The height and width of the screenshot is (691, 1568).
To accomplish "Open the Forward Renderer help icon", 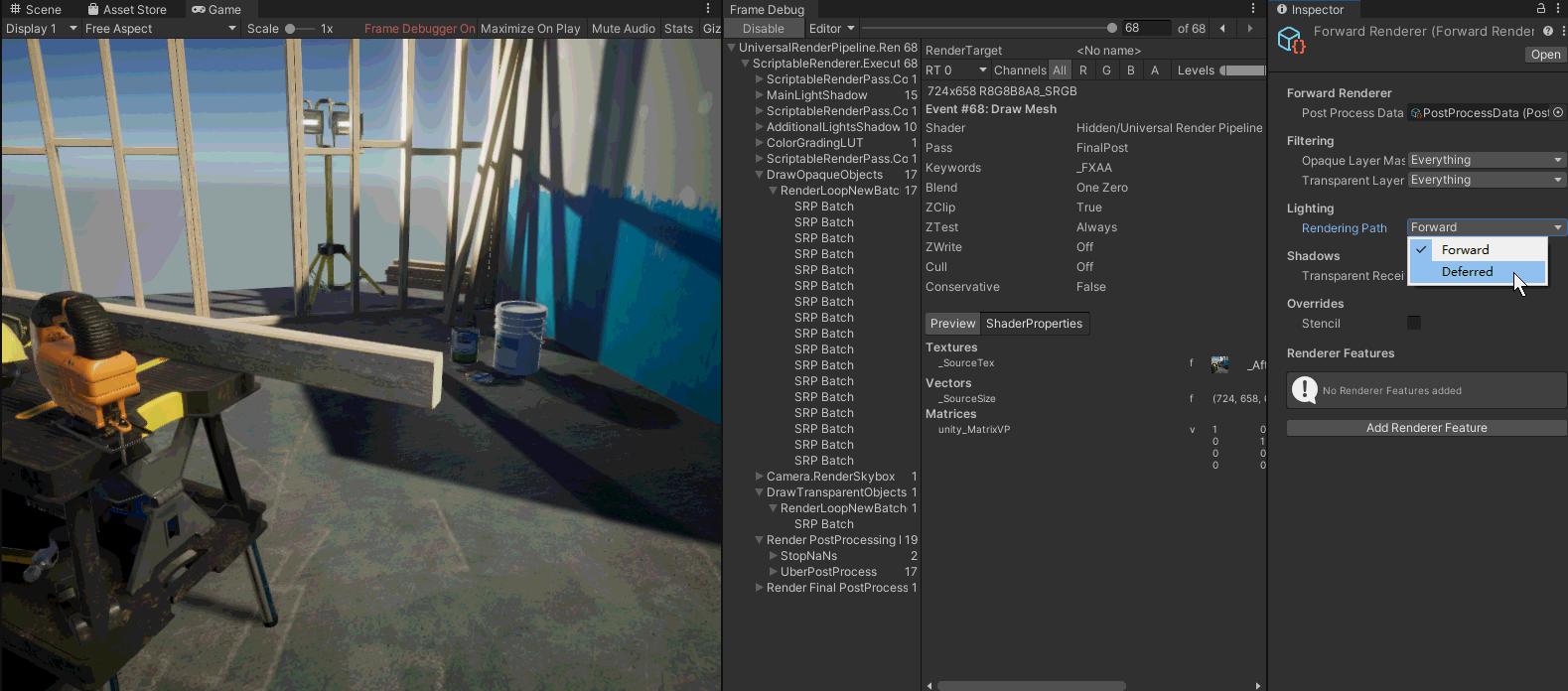I will click(x=1547, y=31).
